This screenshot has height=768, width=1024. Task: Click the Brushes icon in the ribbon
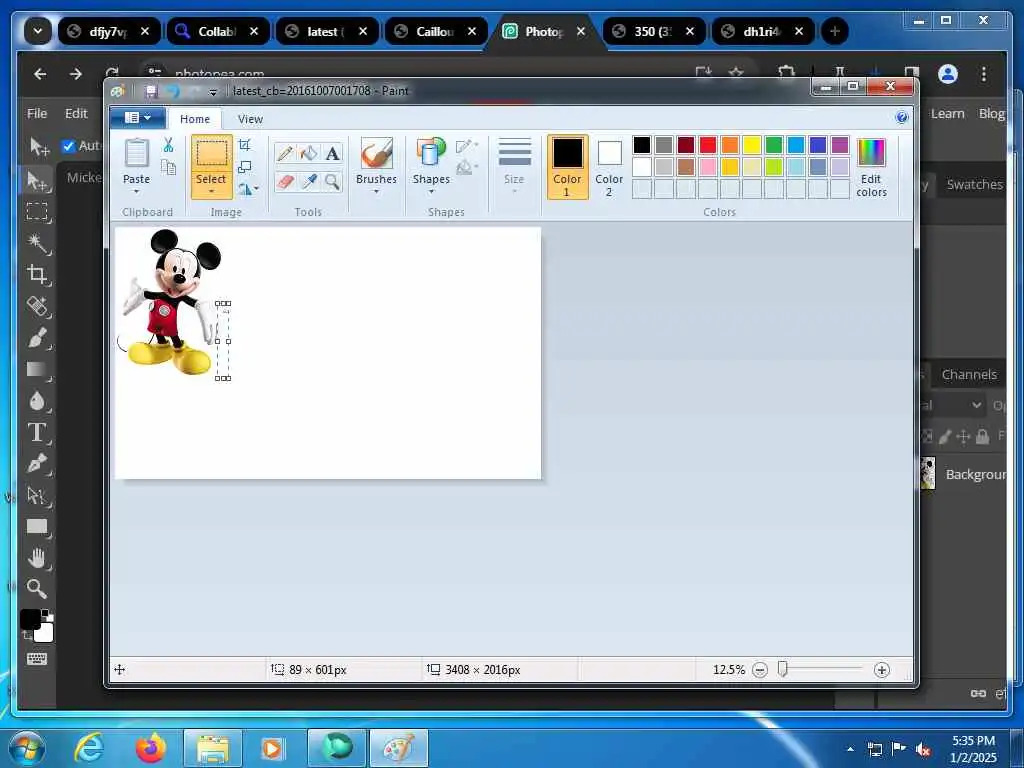pos(377,153)
